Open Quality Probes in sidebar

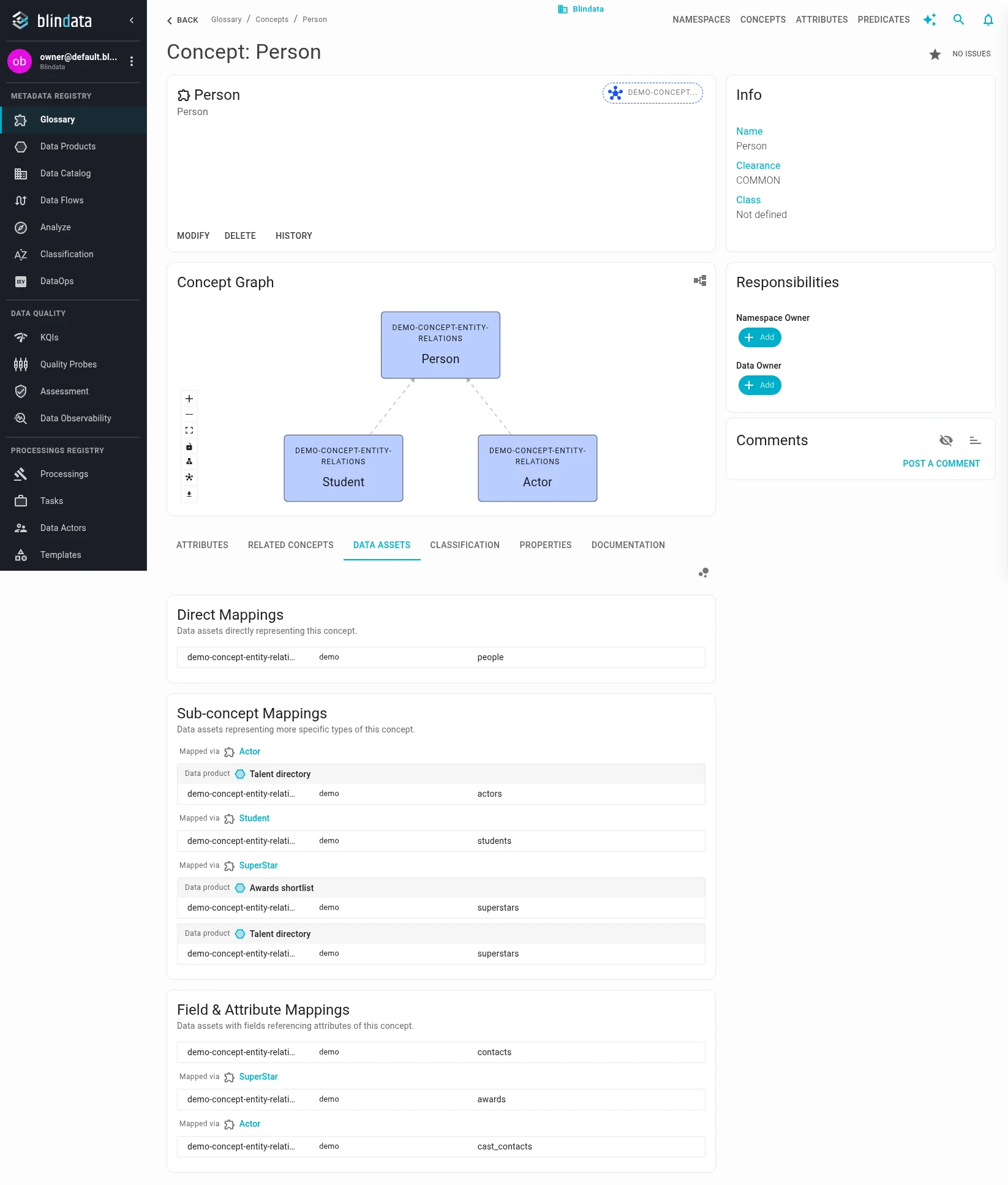[73, 364]
